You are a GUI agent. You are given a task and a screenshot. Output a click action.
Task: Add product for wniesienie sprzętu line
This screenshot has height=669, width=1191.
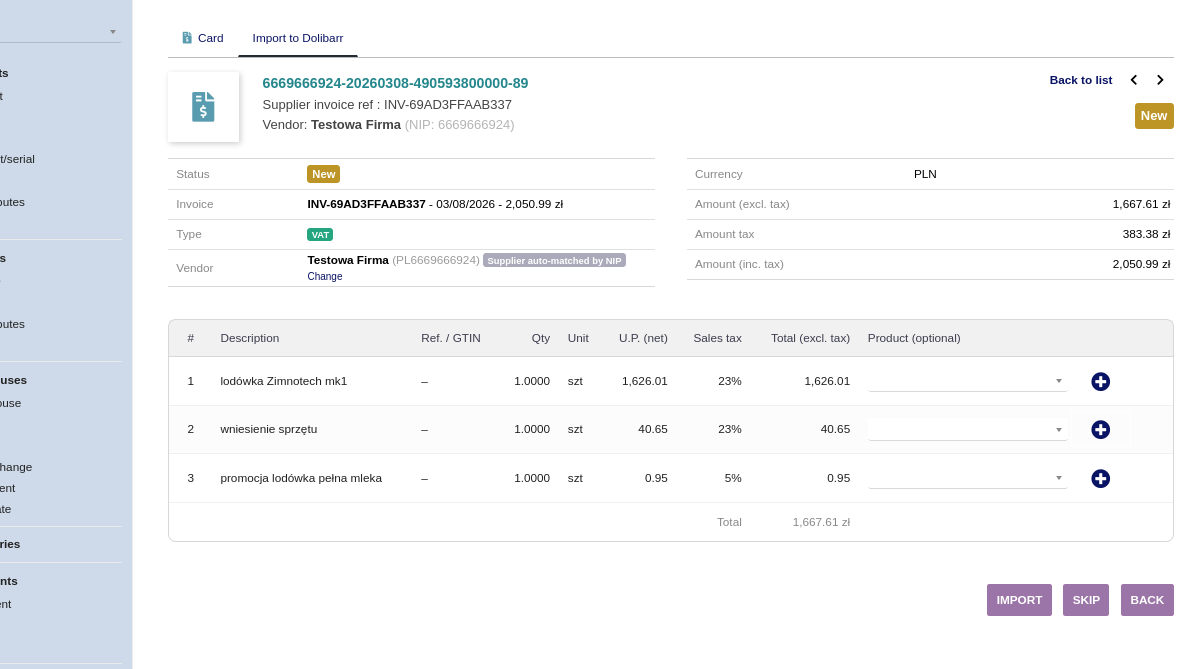(1100, 429)
